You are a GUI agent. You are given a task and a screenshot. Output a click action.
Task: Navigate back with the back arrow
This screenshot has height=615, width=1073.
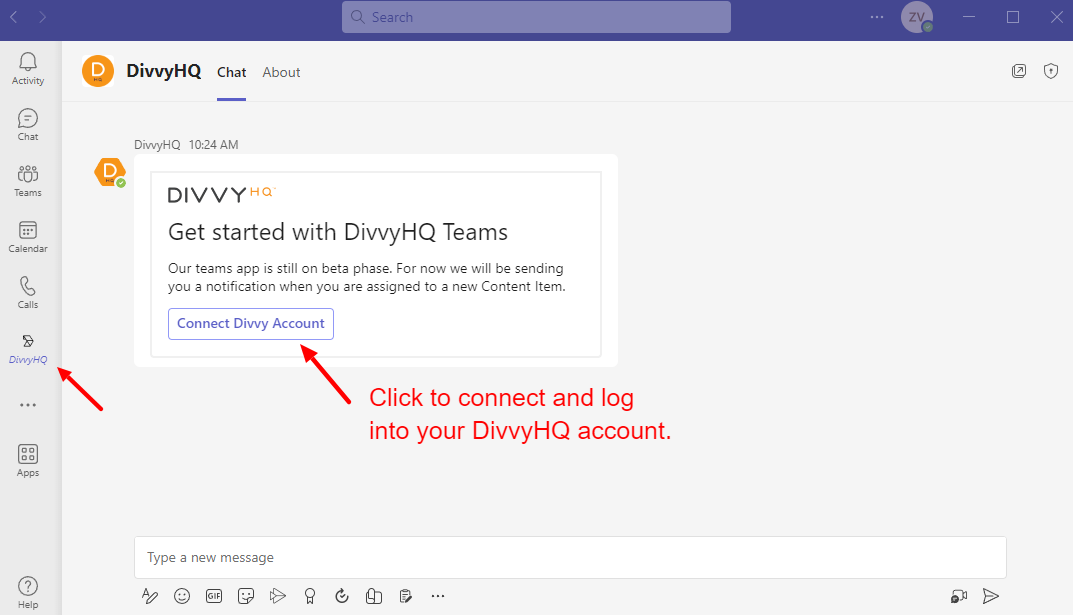14,17
